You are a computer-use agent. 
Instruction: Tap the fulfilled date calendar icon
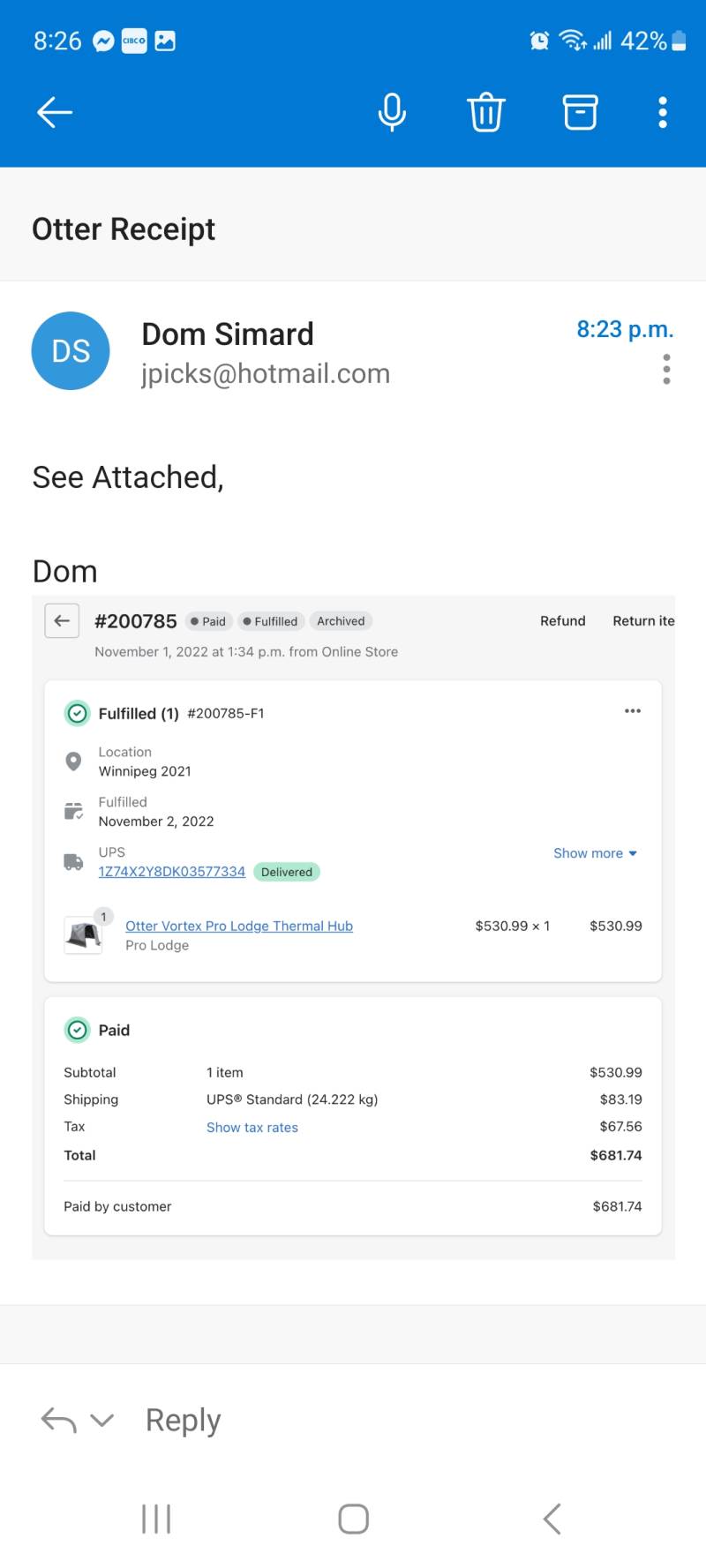coord(74,811)
